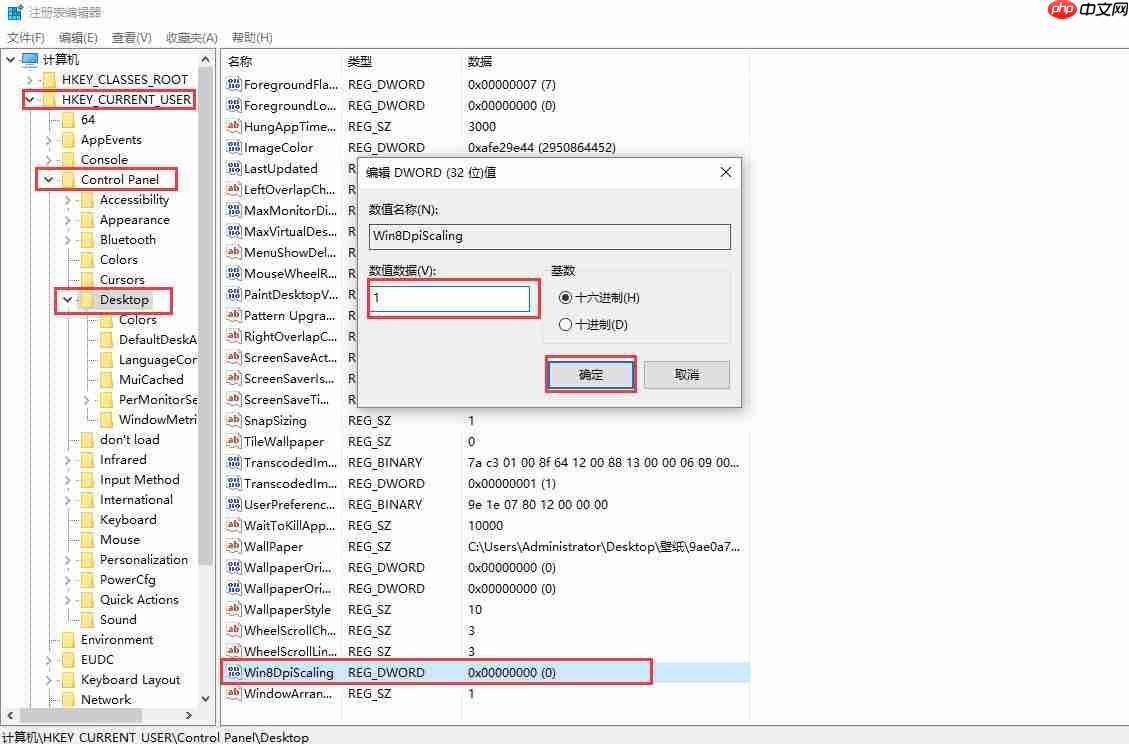
Task: Click the computer icon atop the tree
Action: [27, 58]
